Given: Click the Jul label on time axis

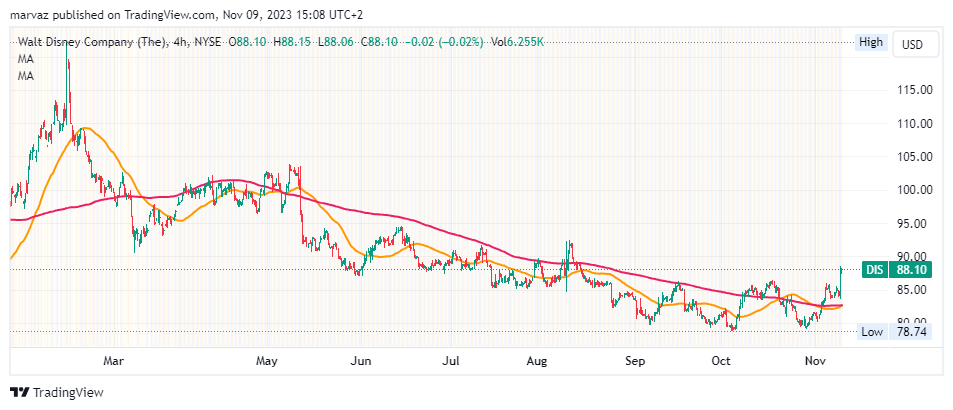Looking at the screenshot, I should [450, 362].
